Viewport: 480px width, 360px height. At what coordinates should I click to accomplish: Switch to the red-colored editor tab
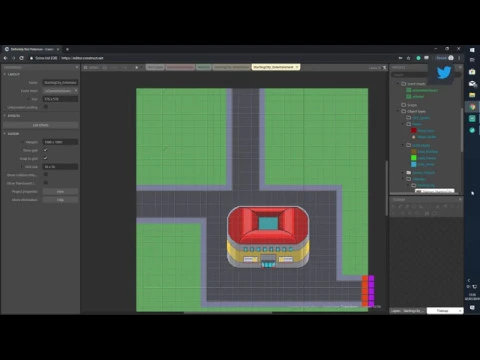coord(180,67)
